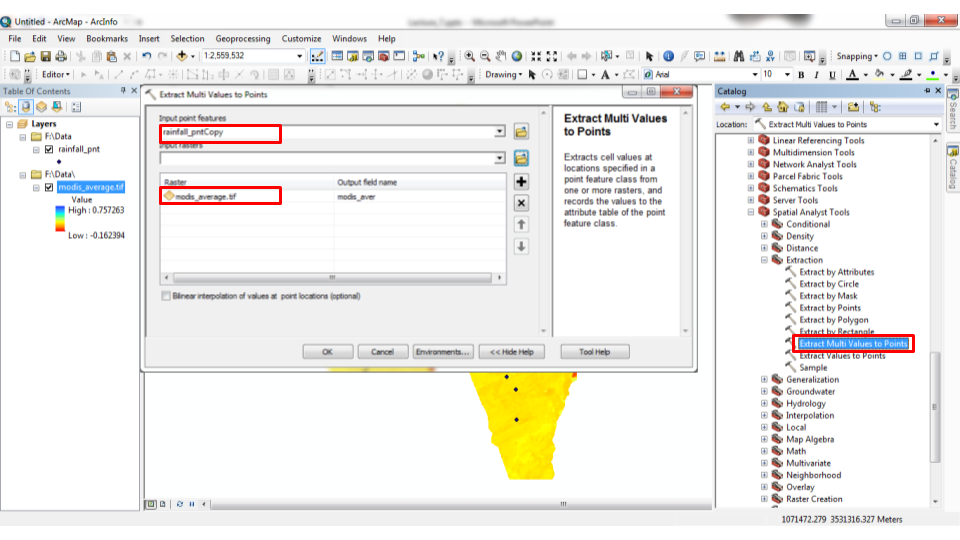Click the Add Data toolbar icon

point(182,56)
